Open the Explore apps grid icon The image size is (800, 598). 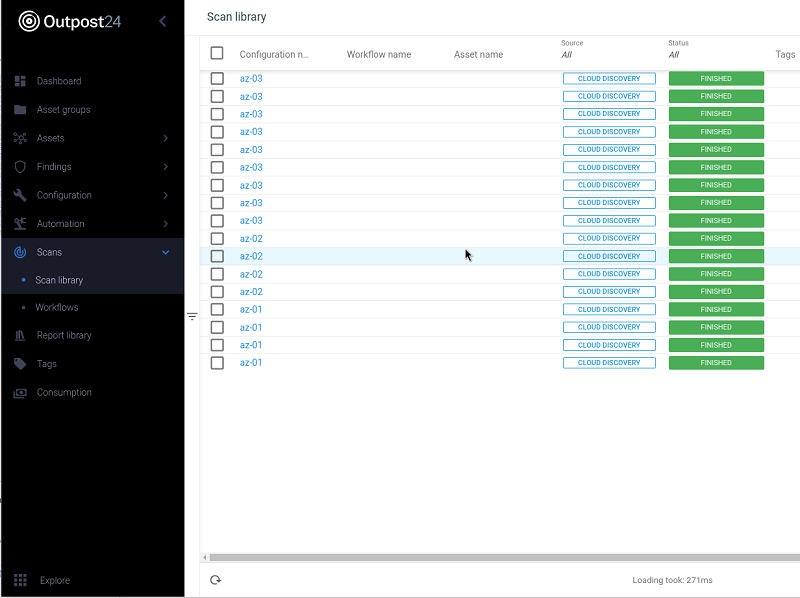click(20, 580)
